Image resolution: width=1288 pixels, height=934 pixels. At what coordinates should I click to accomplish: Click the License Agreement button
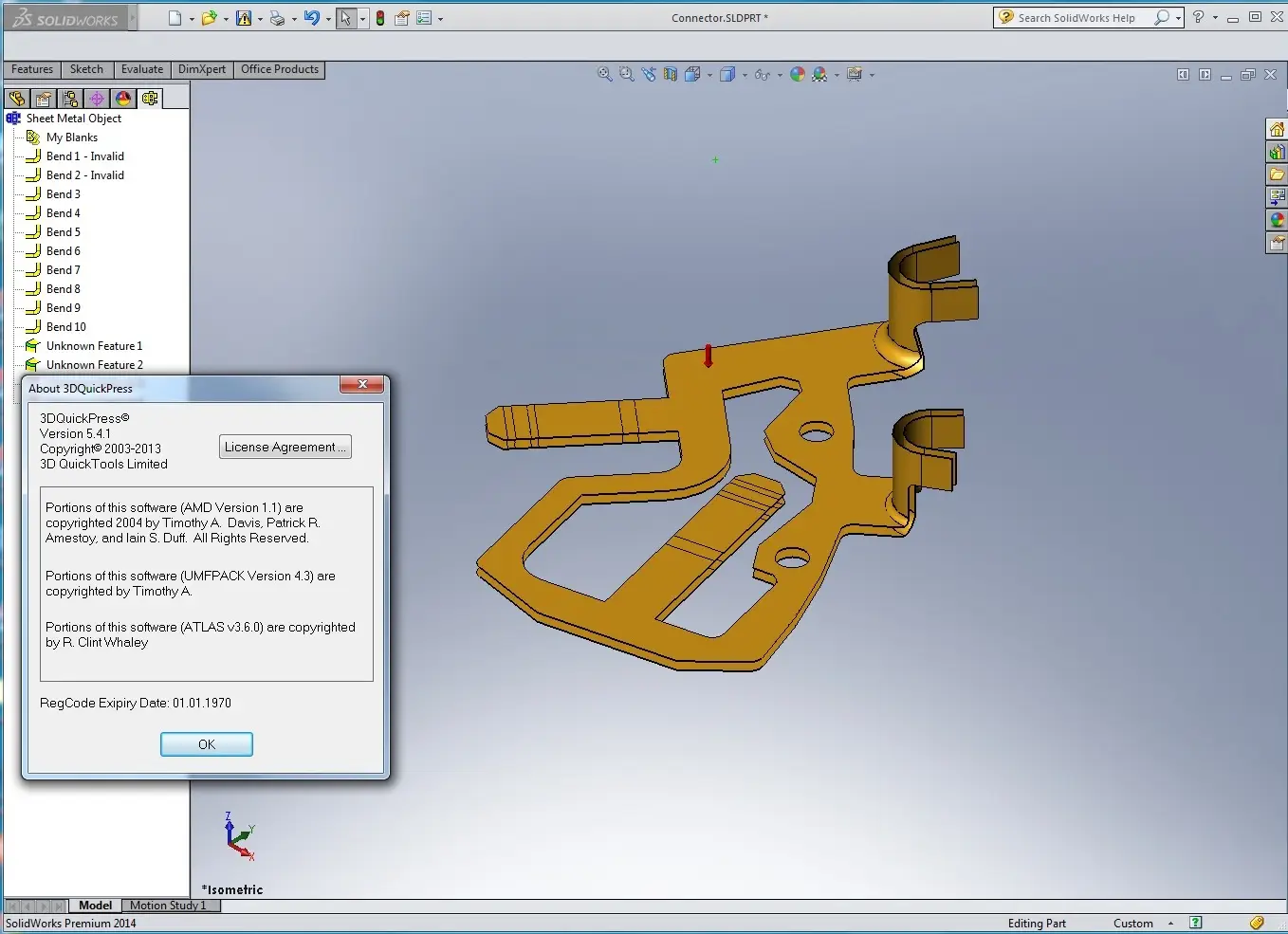pos(285,447)
